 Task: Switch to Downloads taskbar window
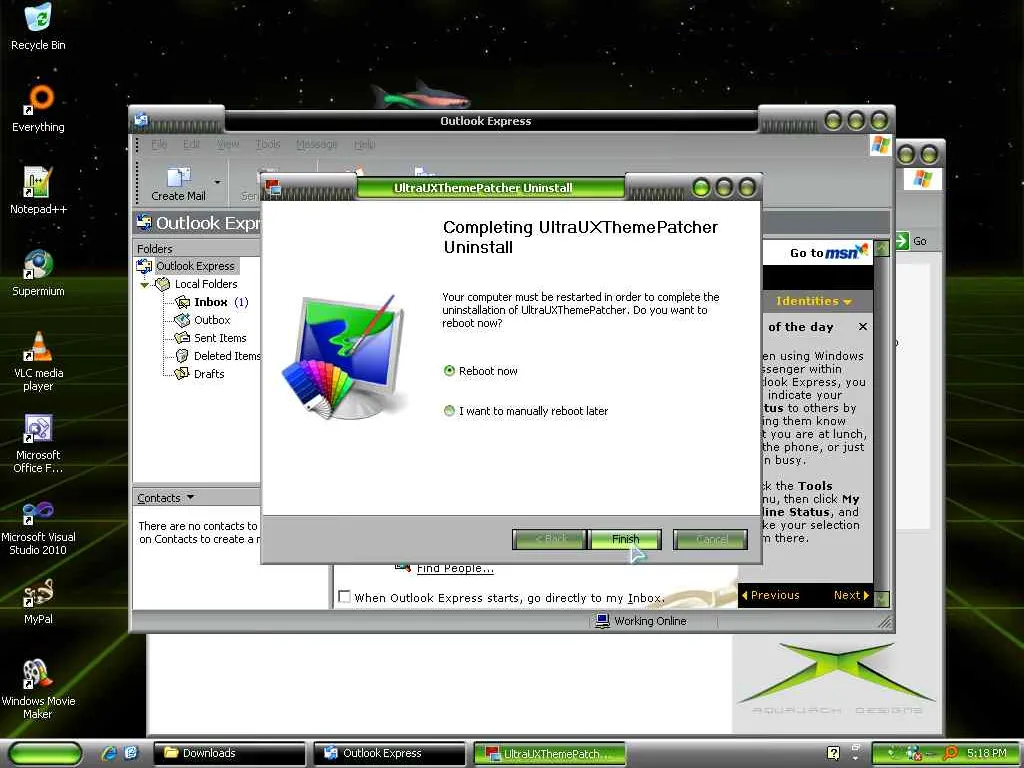tap(229, 753)
